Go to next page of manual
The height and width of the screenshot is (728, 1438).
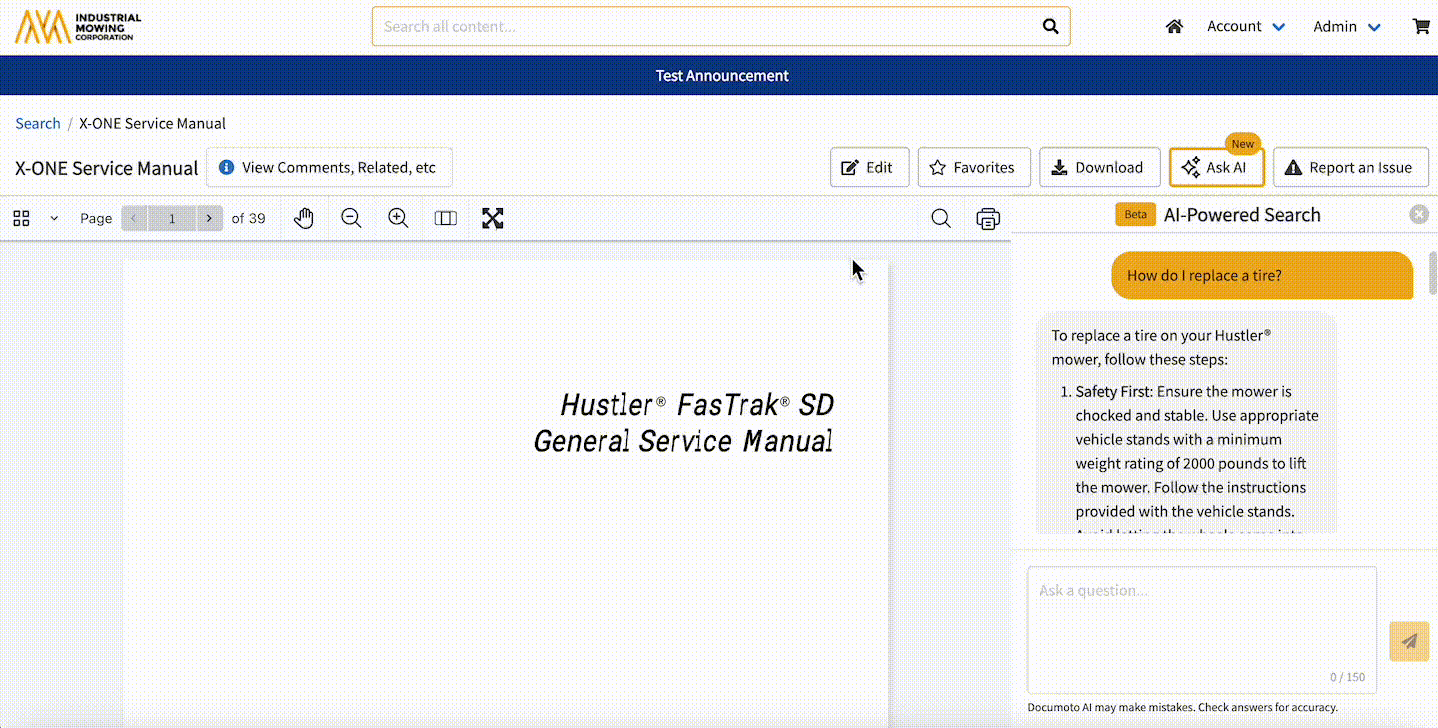pyautogui.click(x=209, y=218)
